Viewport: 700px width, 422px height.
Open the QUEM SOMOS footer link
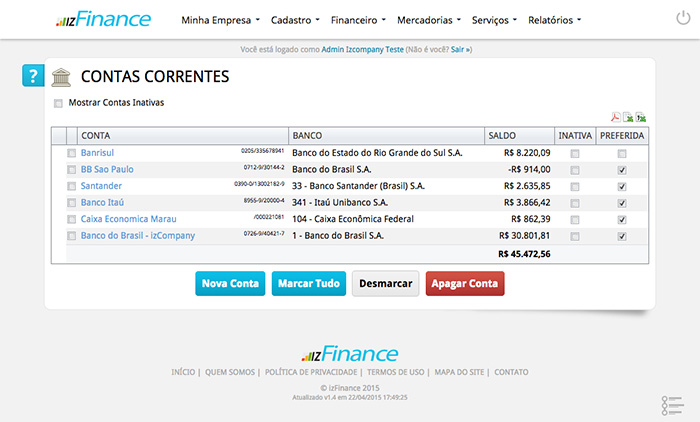pos(230,372)
